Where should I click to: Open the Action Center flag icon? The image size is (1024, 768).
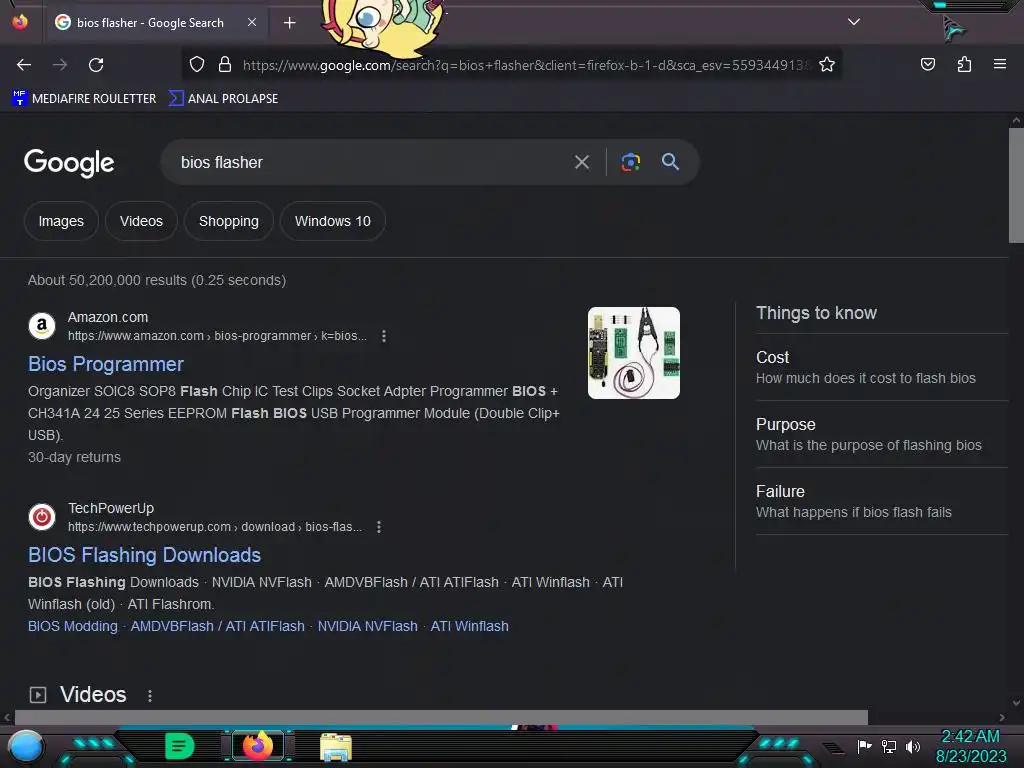(x=865, y=746)
